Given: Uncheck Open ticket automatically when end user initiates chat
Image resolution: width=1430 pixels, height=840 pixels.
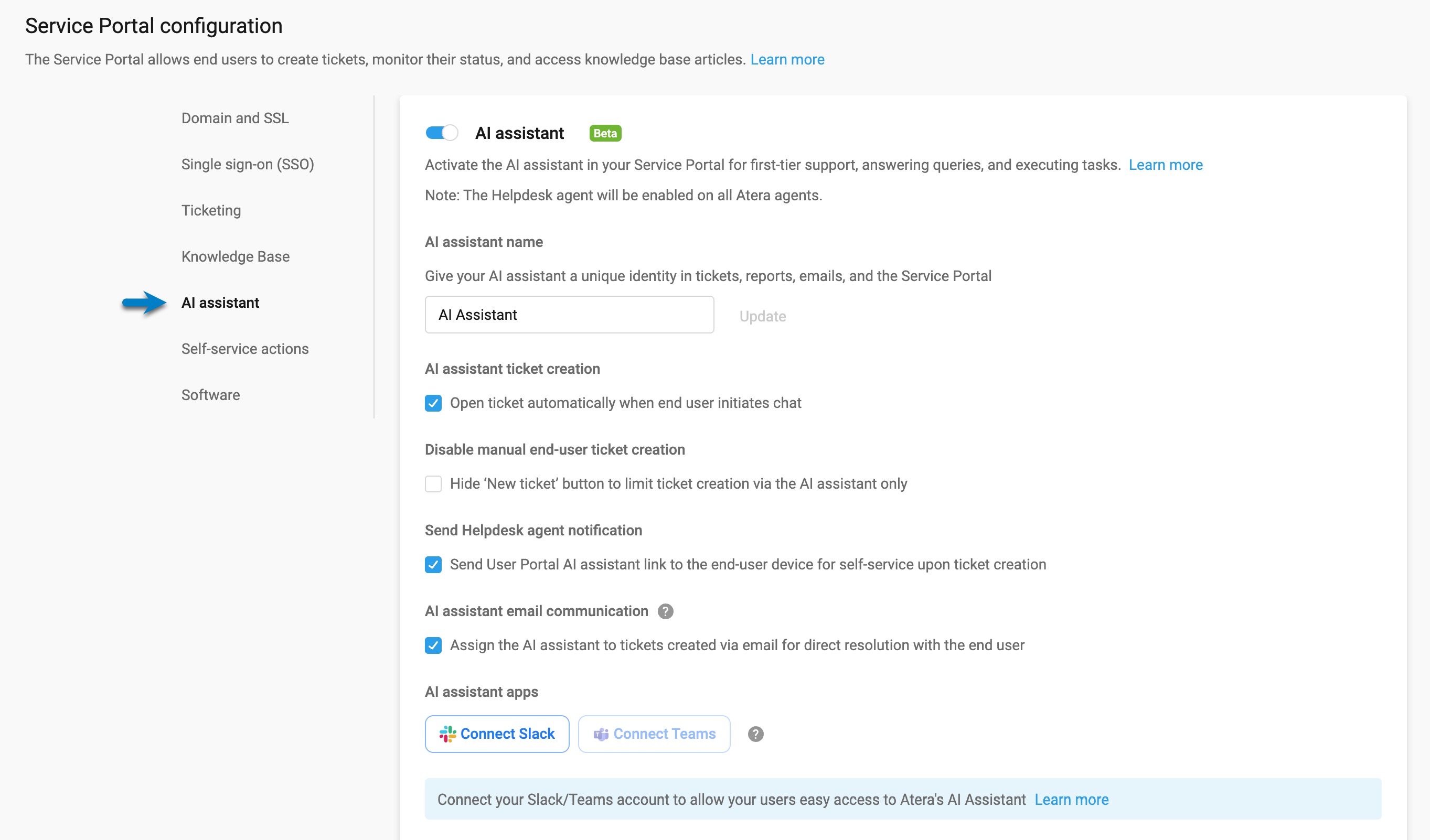Looking at the screenshot, I should [x=433, y=403].
